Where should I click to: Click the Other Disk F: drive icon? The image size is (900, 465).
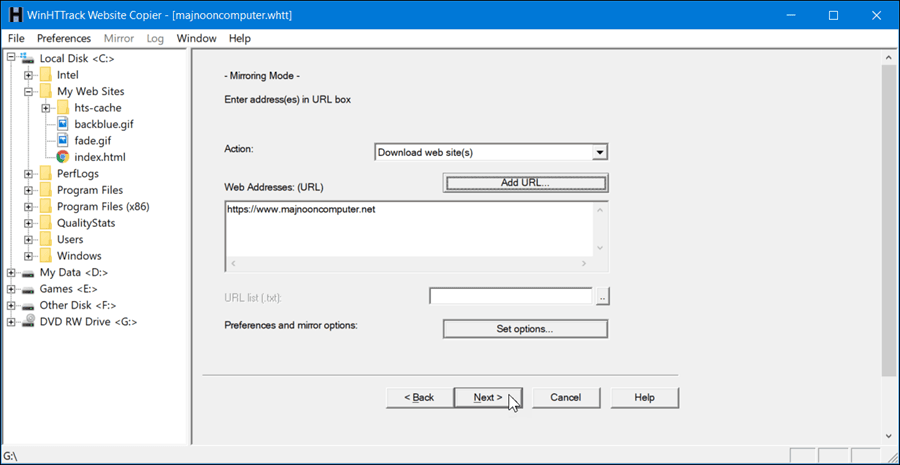pos(28,305)
